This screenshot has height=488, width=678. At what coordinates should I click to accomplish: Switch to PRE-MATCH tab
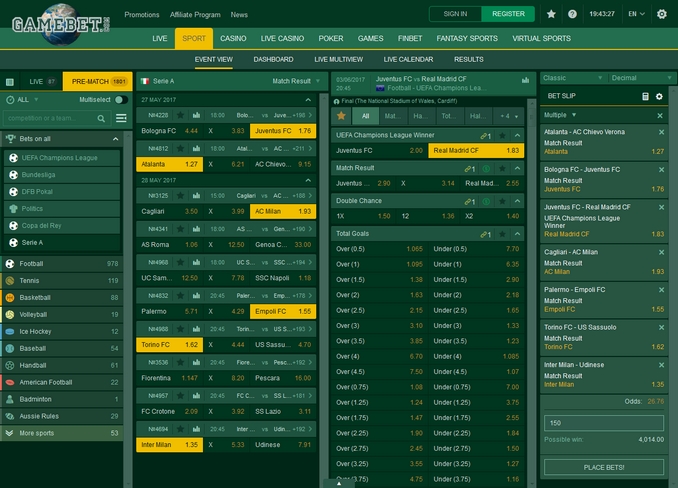98,81
